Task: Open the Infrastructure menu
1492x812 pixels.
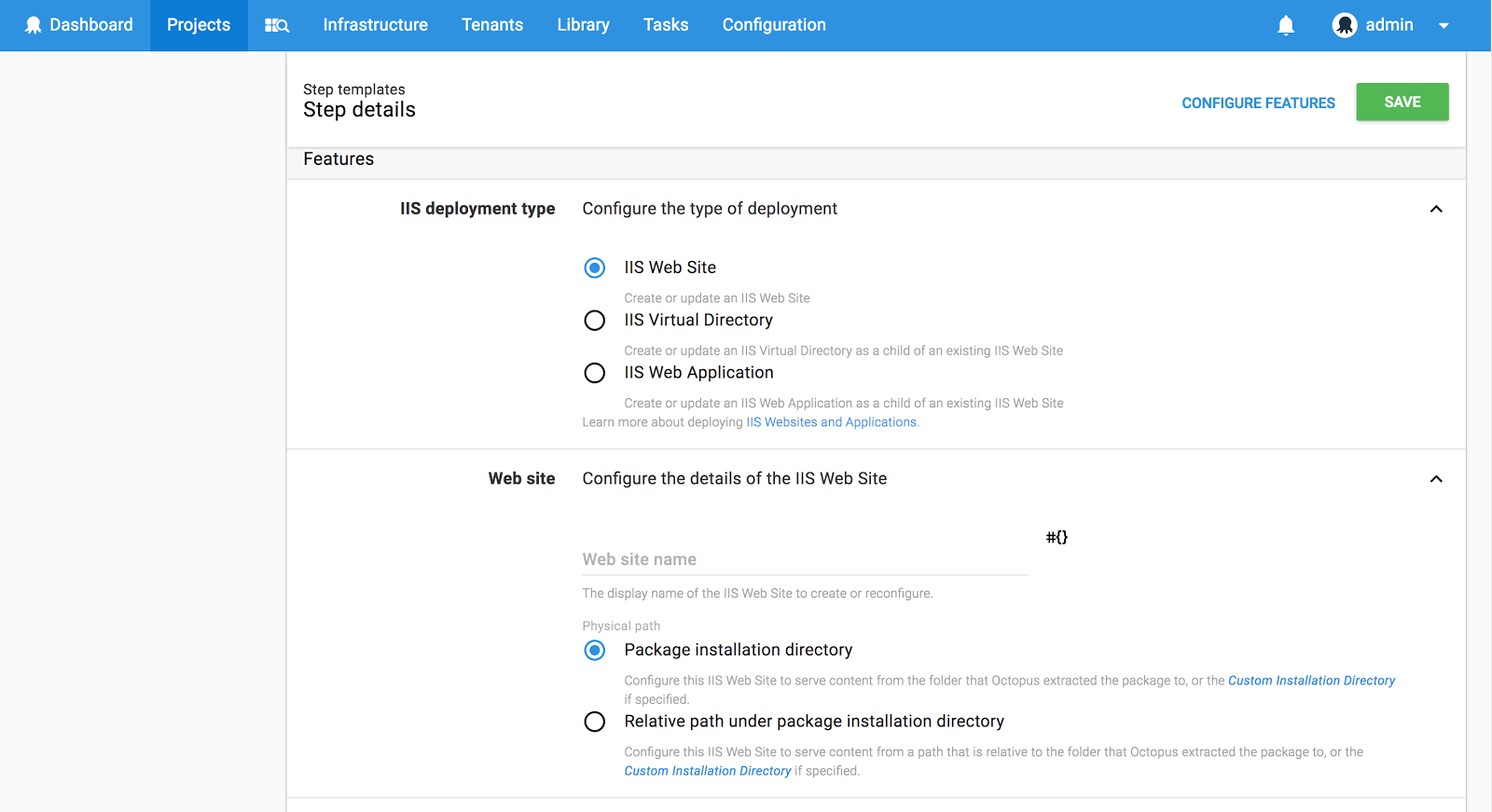Action: [375, 25]
